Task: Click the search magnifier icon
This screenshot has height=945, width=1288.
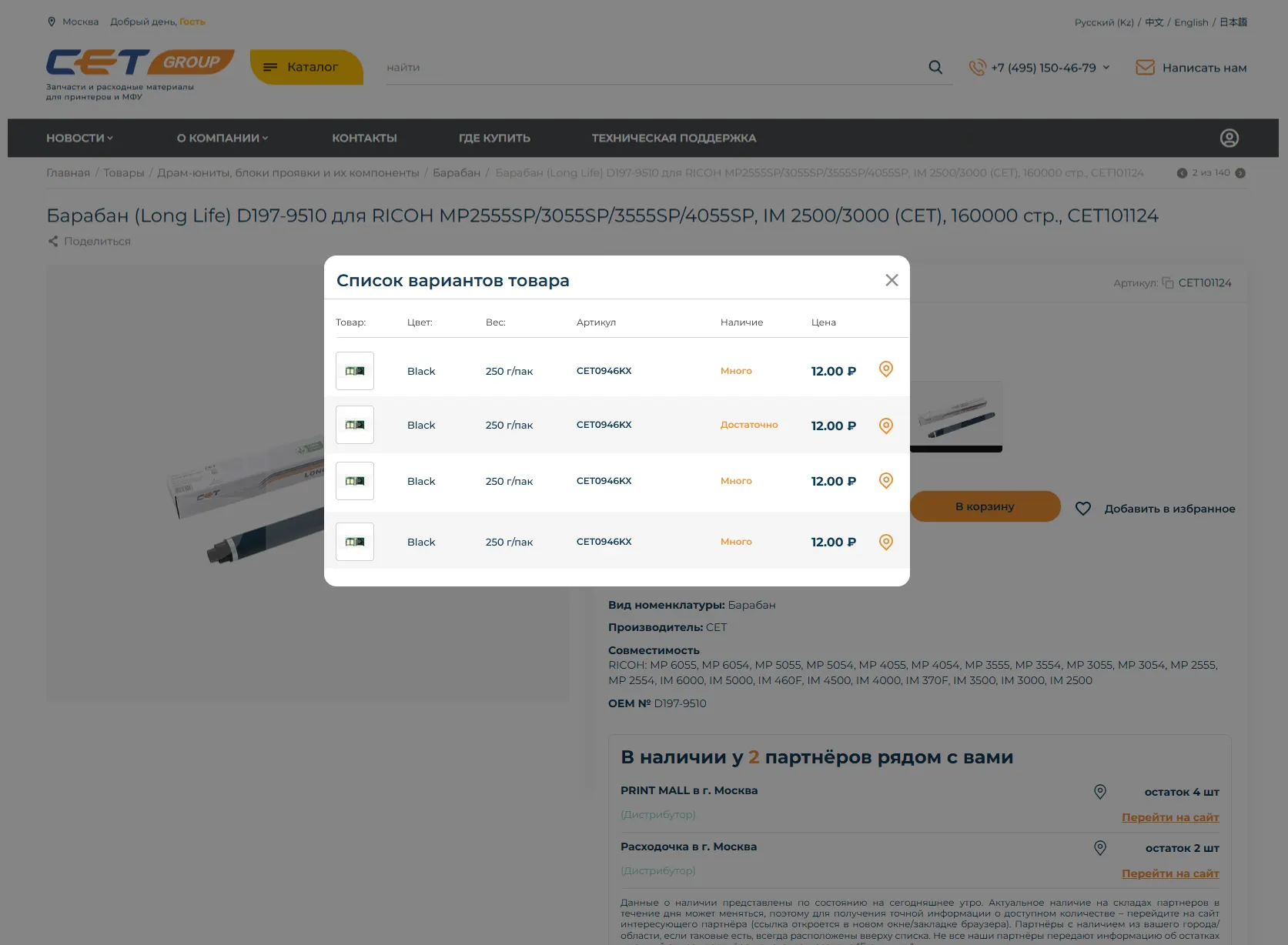Action: (935, 67)
